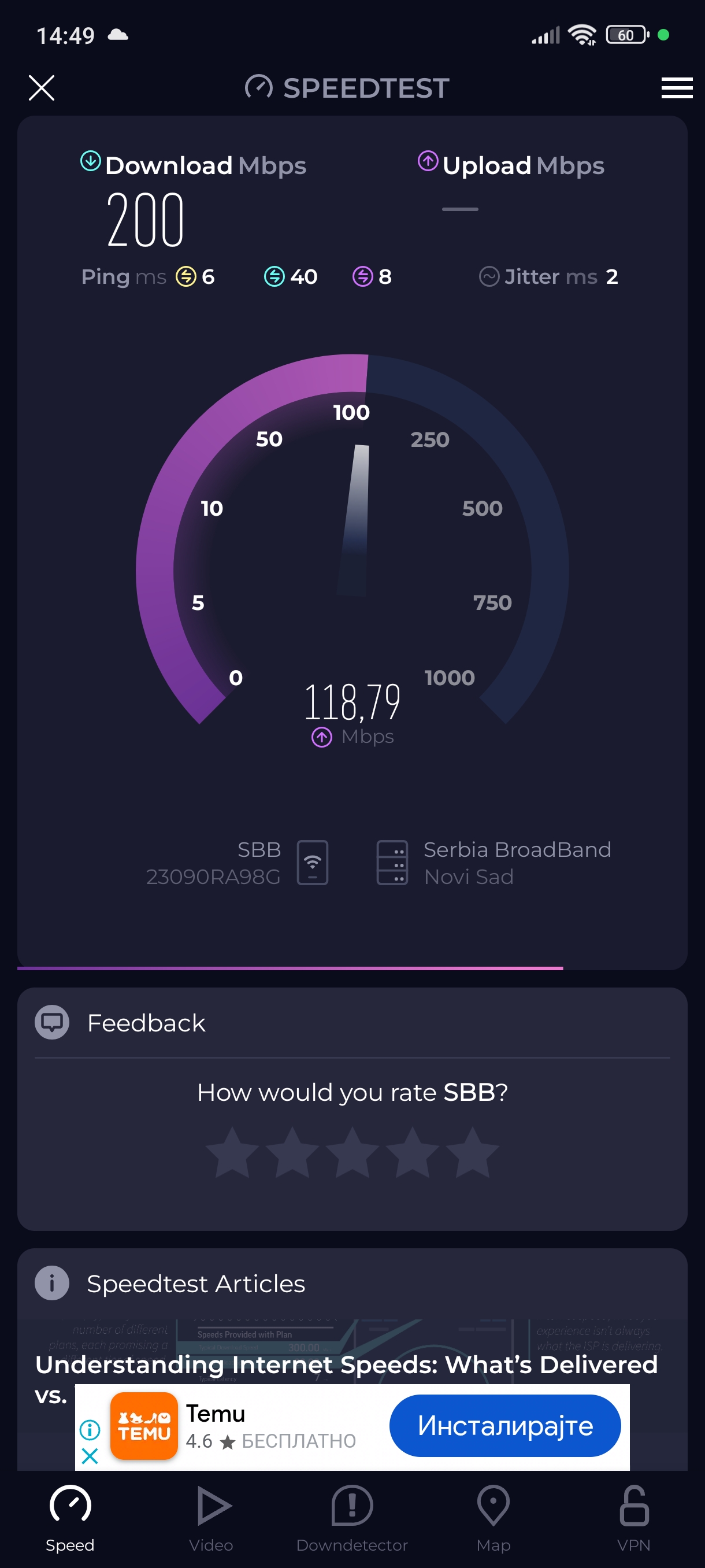Tap the Feedback chat icon
Image resolution: width=705 pixels, height=1568 pixels.
[x=53, y=1022]
